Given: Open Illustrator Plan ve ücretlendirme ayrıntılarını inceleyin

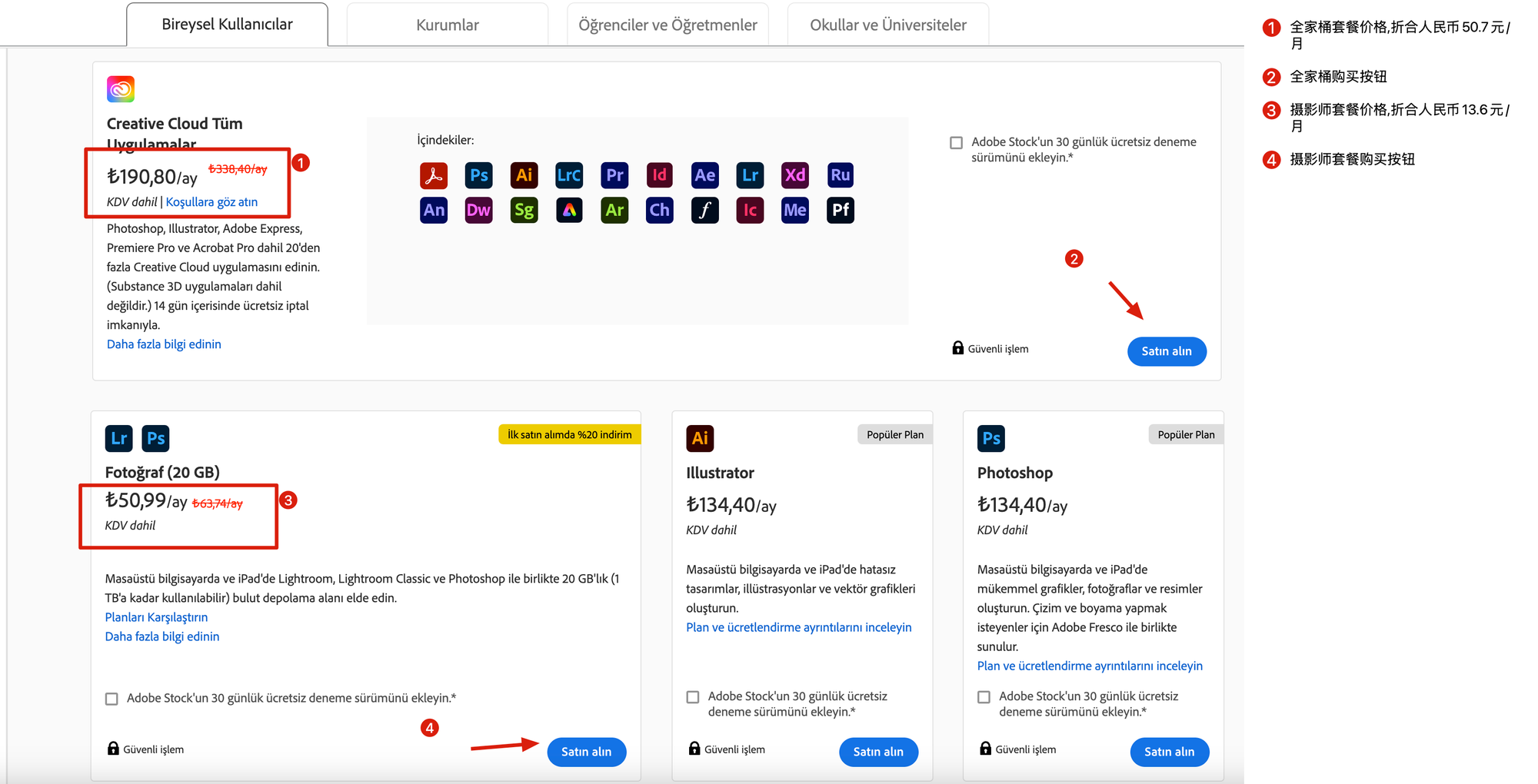Looking at the screenshot, I should [799, 627].
